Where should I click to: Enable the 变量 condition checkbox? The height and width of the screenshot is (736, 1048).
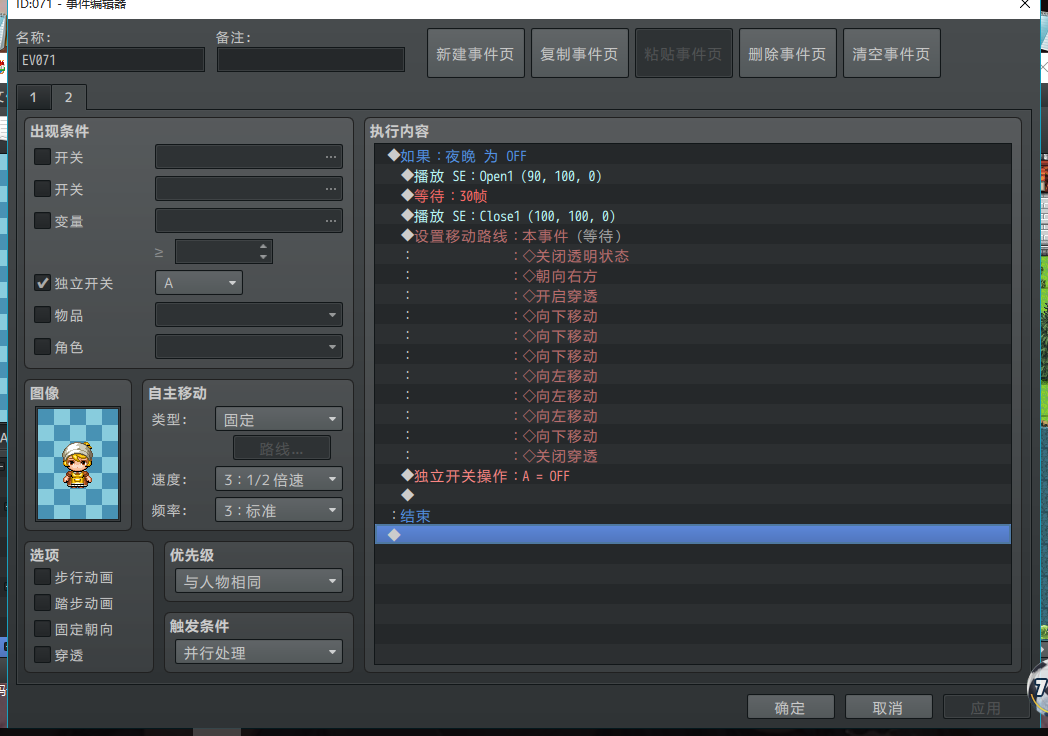click(x=42, y=221)
